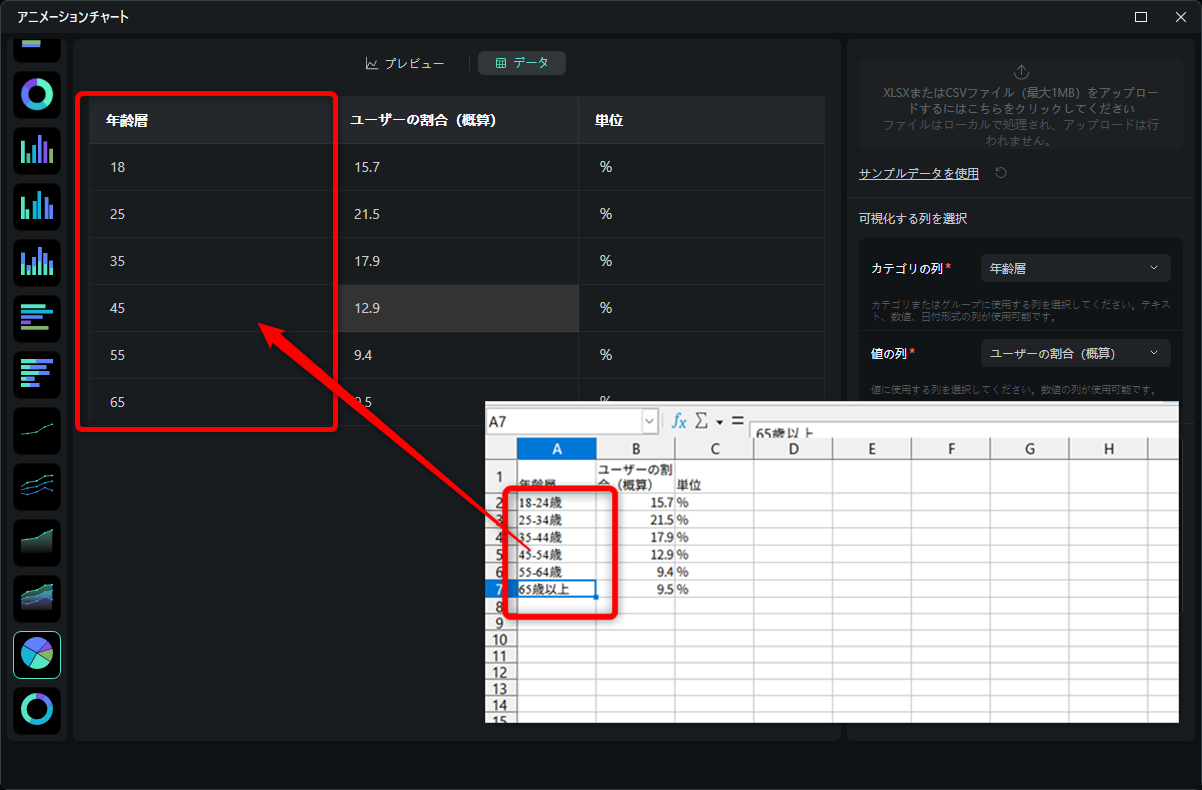
Task: Pick the multi-line chart type icon
Action: pyautogui.click(x=37, y=487)
